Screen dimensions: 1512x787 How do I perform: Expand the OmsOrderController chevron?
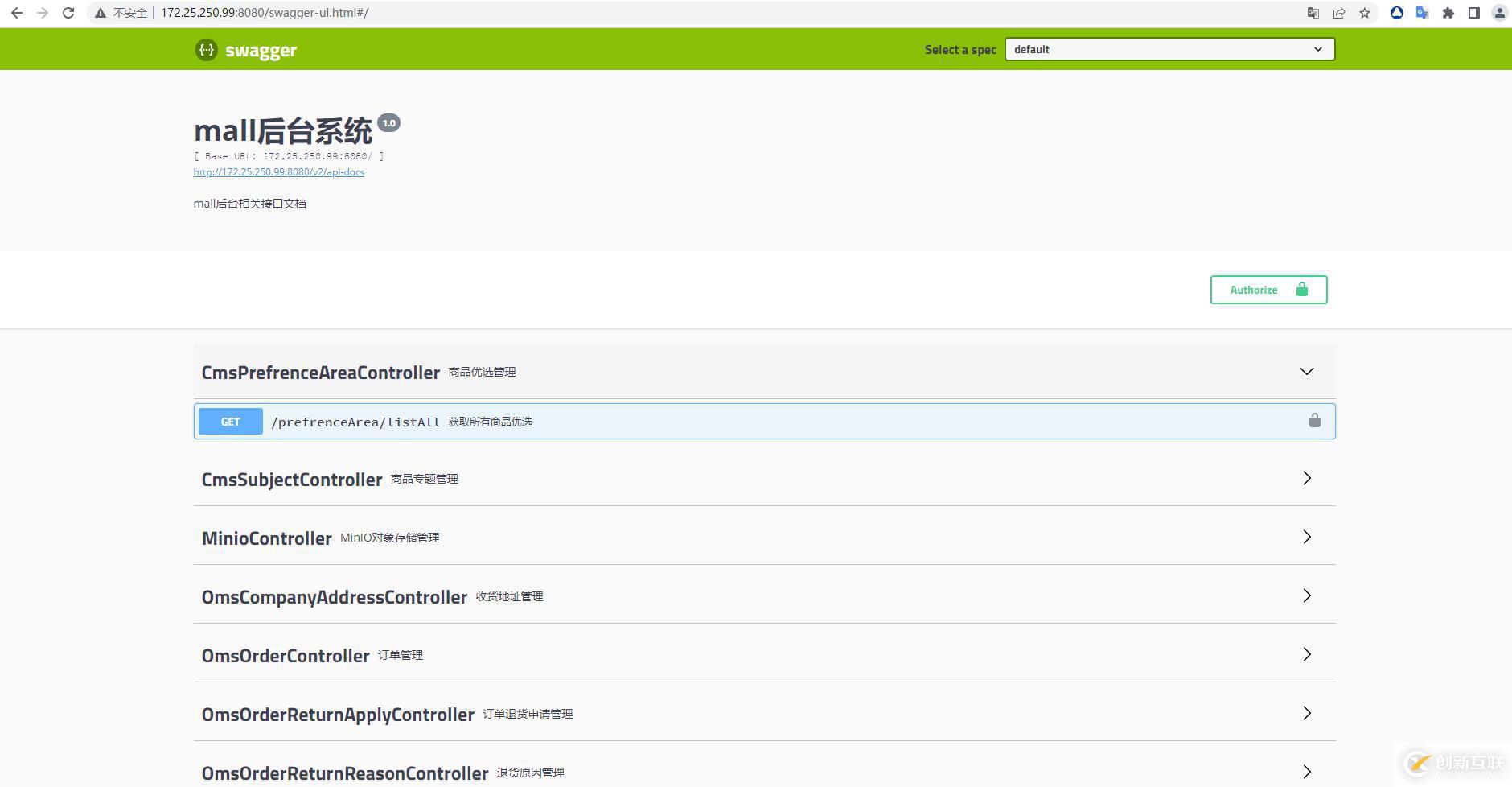(x=1307, y=654)
